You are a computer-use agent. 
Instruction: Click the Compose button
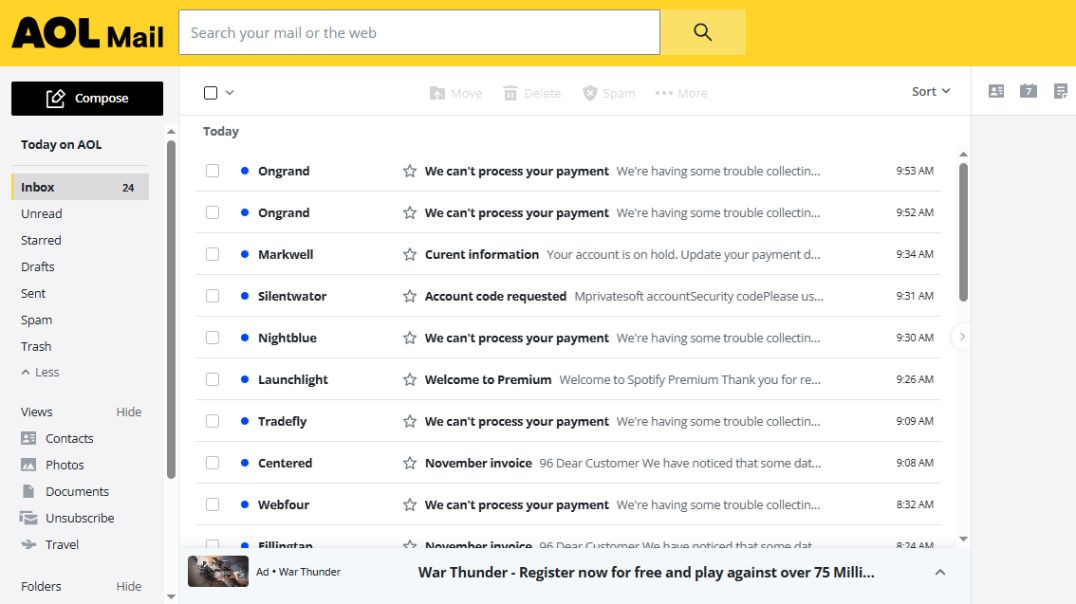87,98
